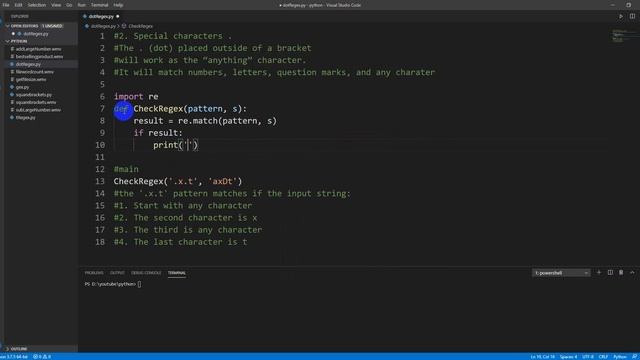
Task: Focus the terminal prompt input
Action: point(140,284)
